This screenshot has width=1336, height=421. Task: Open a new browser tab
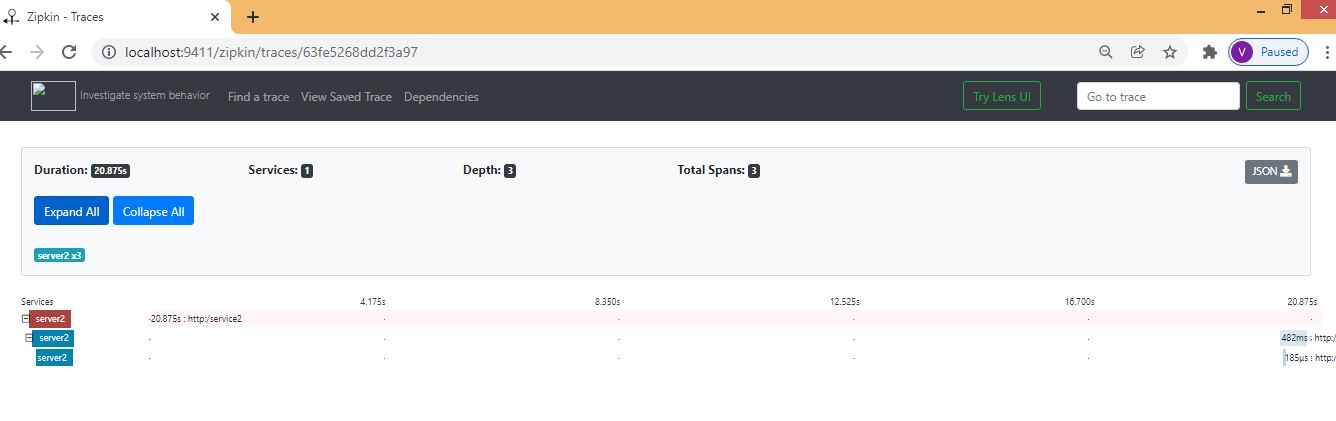[253, 17]
